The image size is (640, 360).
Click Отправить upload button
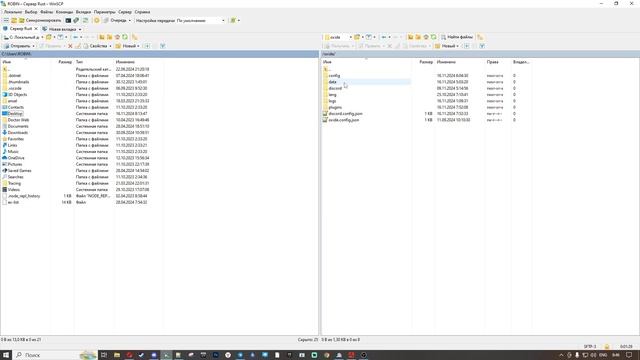pyautogui.click(x=19, y=46)
